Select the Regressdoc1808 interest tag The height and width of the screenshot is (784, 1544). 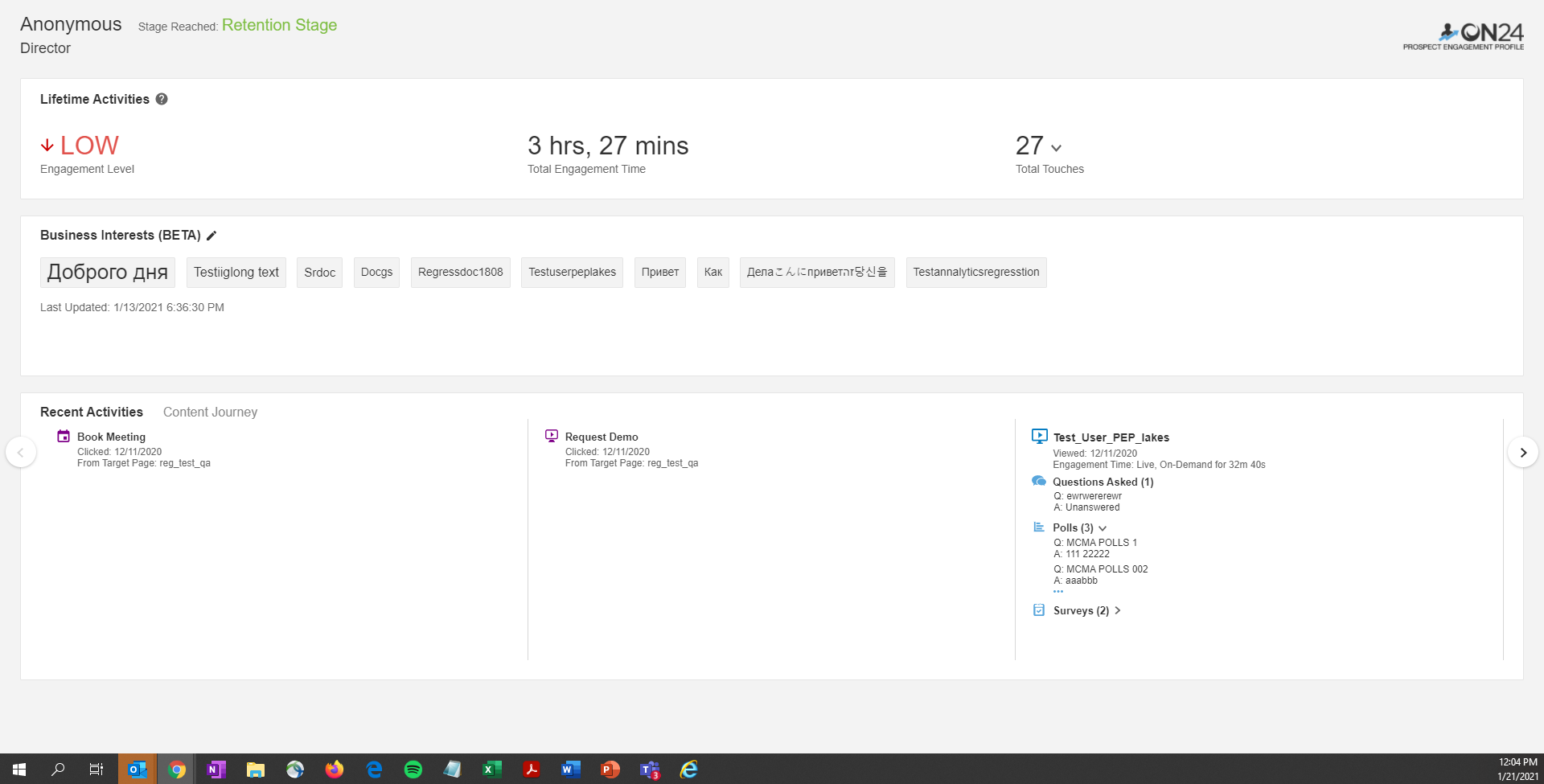[x=461, y=272]
